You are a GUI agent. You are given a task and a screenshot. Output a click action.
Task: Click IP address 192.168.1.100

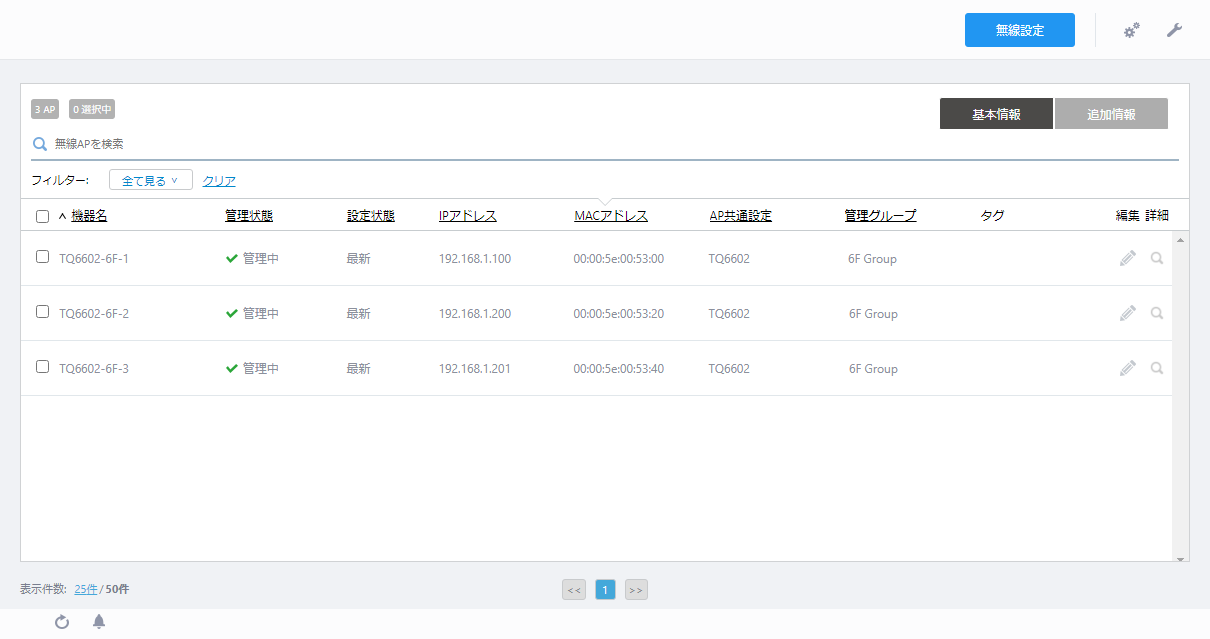[475, 258]
